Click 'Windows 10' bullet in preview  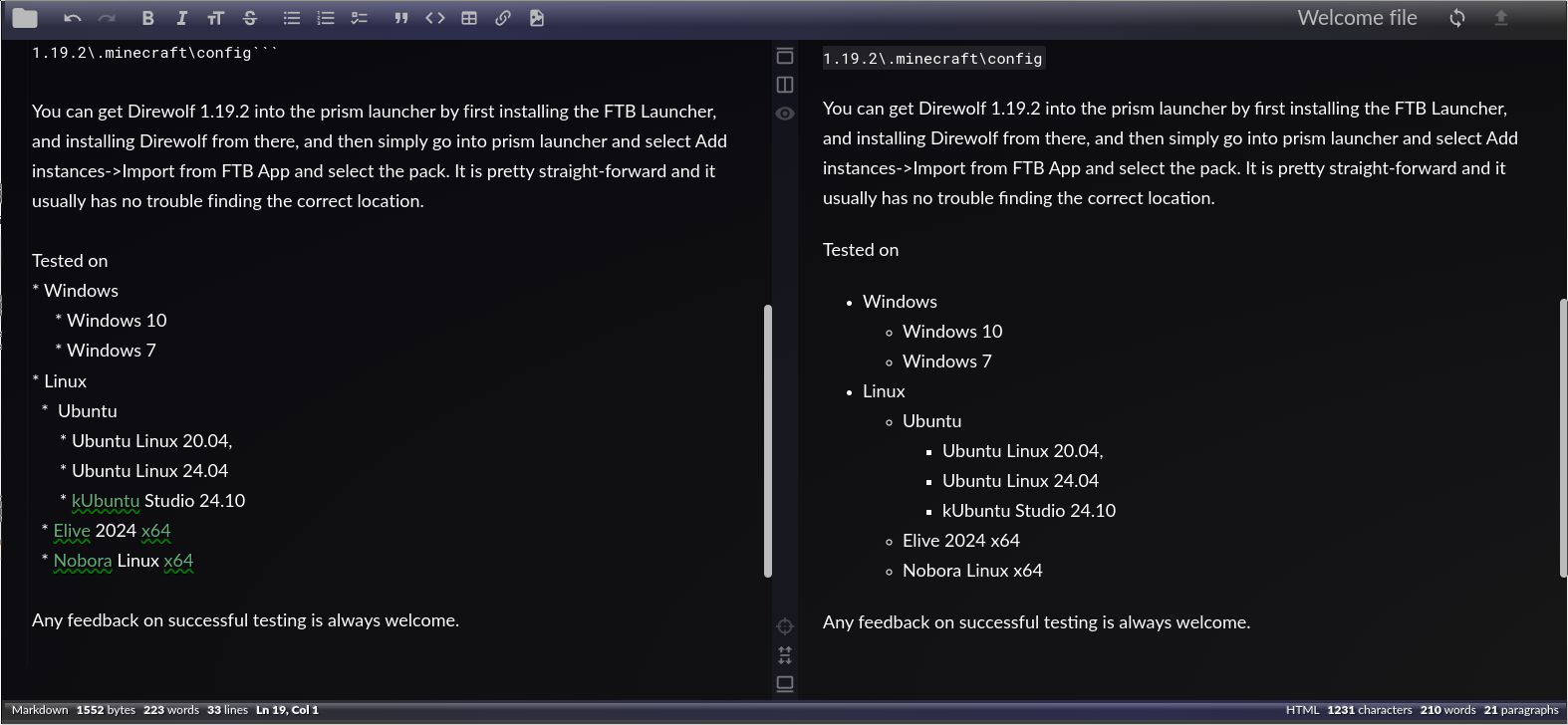[952, 332]
